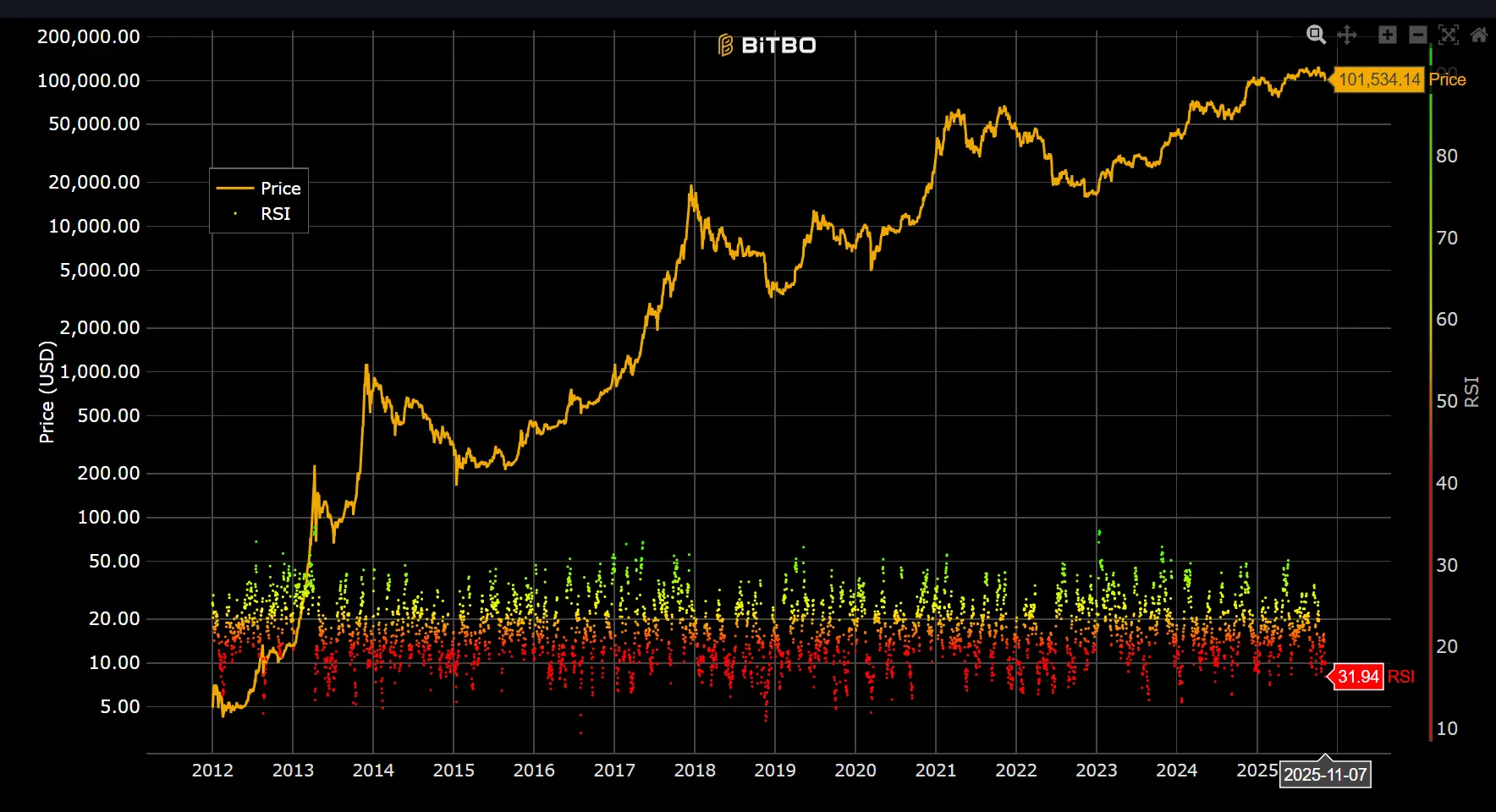1496x812 pixels.
Task: Click the 200,000.00 tick on the price axis
Action: pyautogui.click(x=89, y=36)
